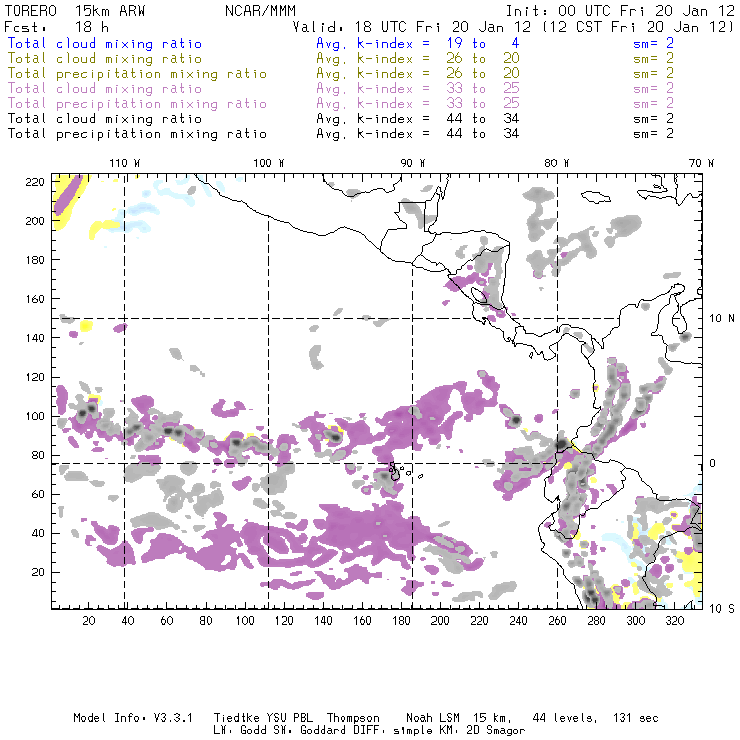The image size is (740, 740).
Task: Click the 'Tiedtke YSU PBL' text
Action: (x=263, y=718)
